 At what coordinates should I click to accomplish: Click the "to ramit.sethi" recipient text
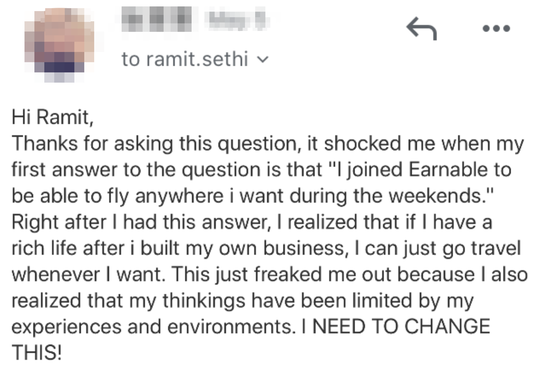pos(185,59)
